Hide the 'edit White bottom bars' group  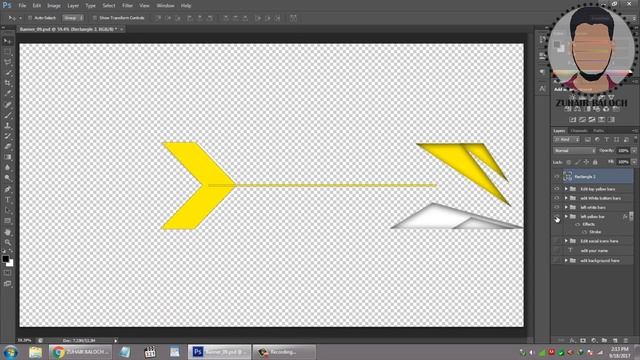pos(557,198)
